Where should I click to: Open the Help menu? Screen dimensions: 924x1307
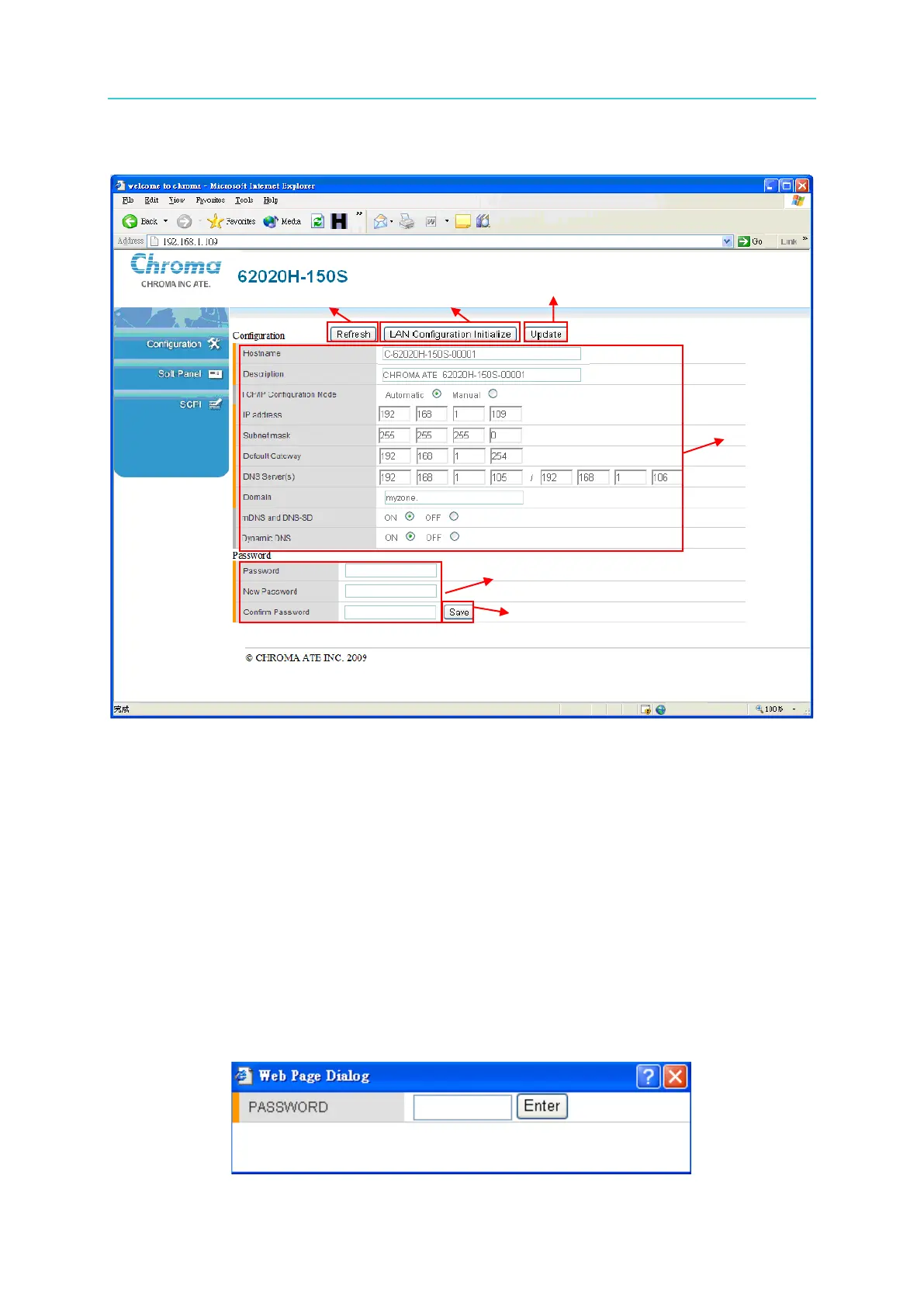[x=270, y=200]
